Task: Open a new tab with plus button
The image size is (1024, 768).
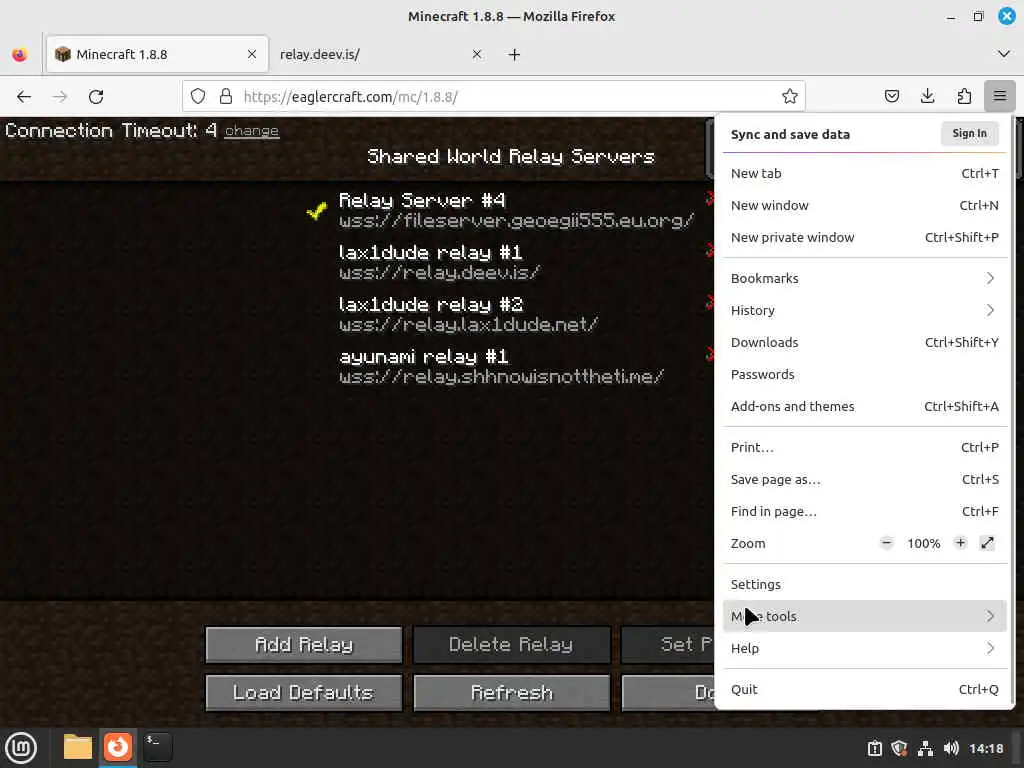Action: tap(514, 54)
